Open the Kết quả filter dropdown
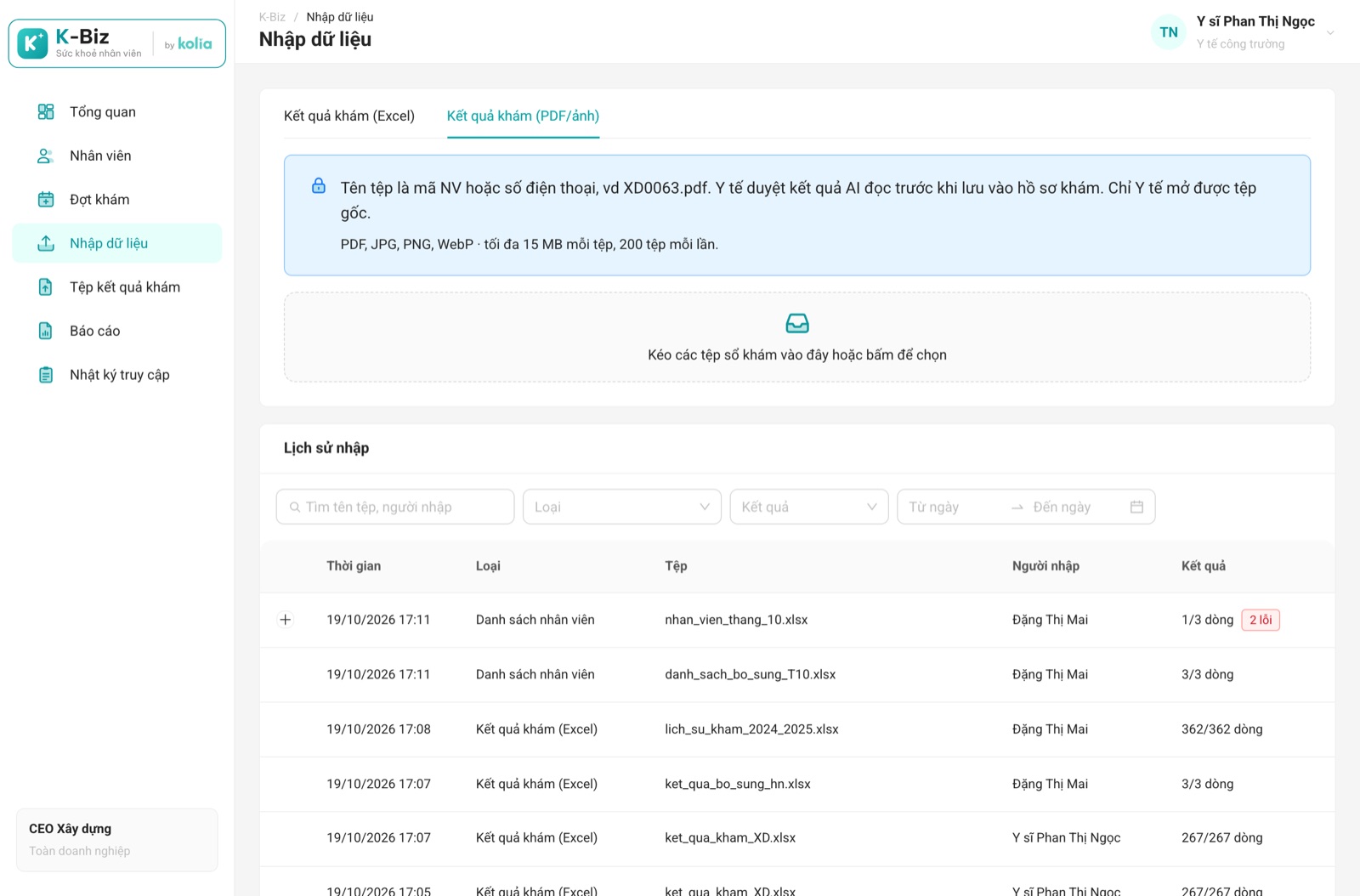 [x=809, y=507]
